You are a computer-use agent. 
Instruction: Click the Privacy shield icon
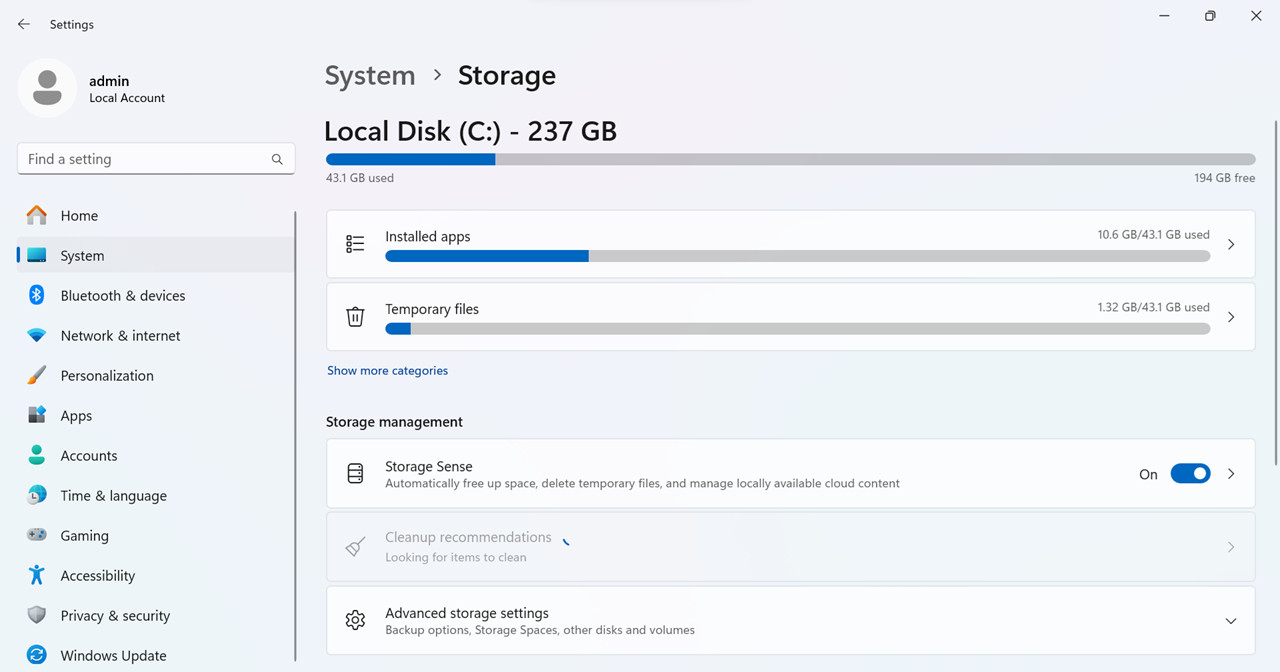pyautogui.click(x=37, y=615)
